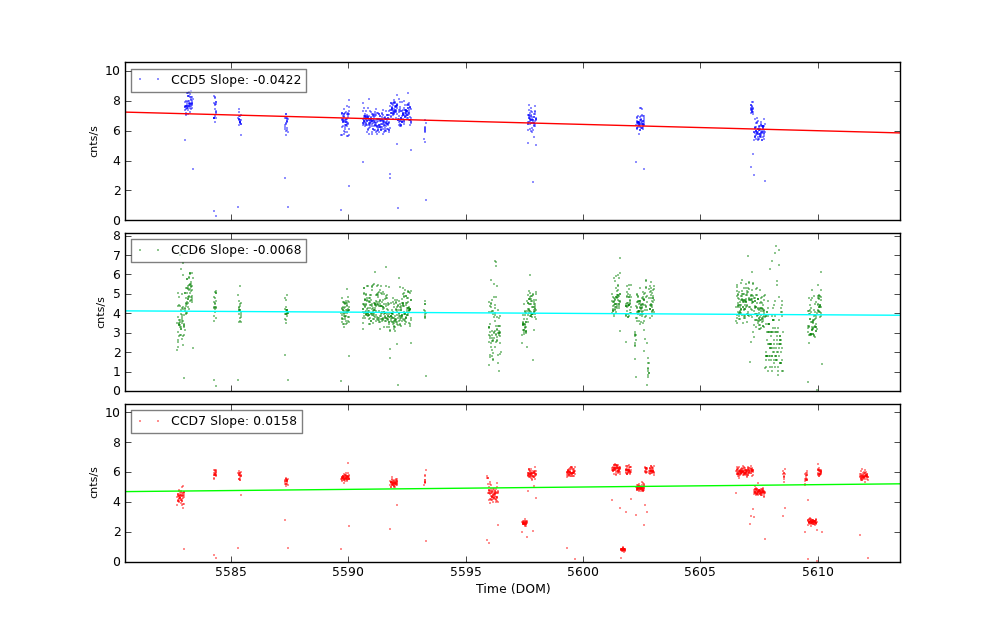Click the 5590 tick label on the time axis
Screen dimensions: 1000x624
pos(348,572)
